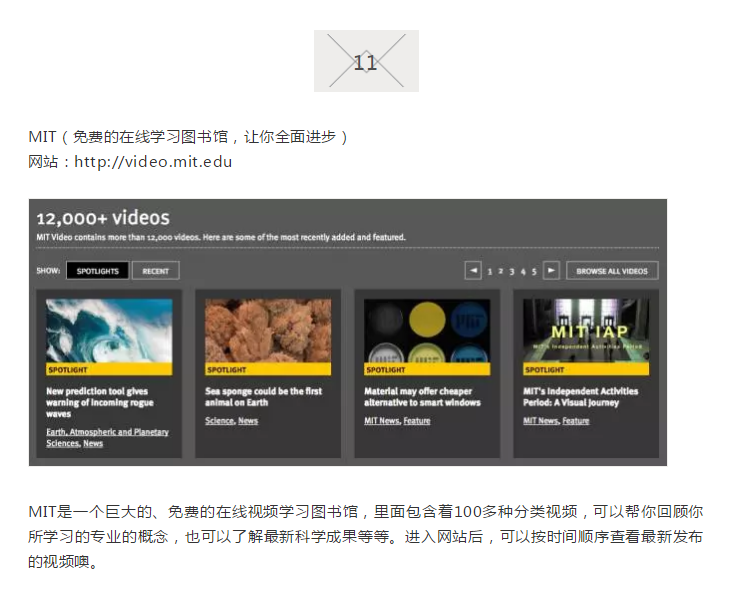The image size is (736, 615).
Task: Open Earth, Atmospheric and Planetary Sciences link
Action: [x=107, y=438]
